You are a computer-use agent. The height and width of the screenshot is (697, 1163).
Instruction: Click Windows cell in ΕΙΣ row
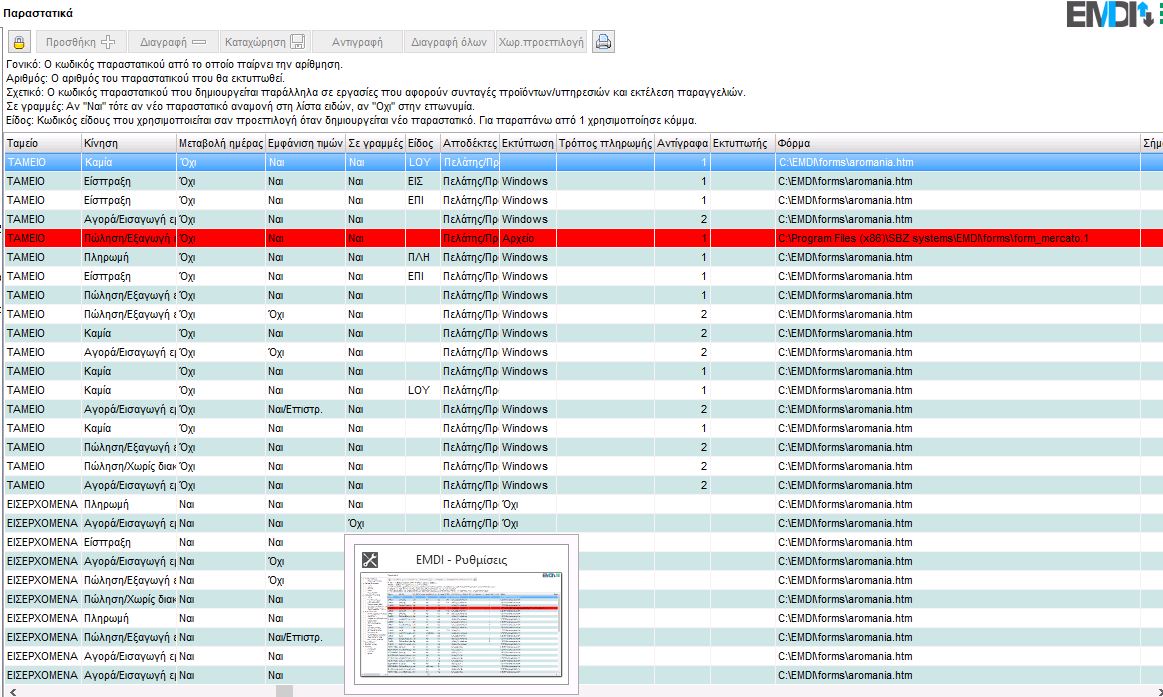528,181
